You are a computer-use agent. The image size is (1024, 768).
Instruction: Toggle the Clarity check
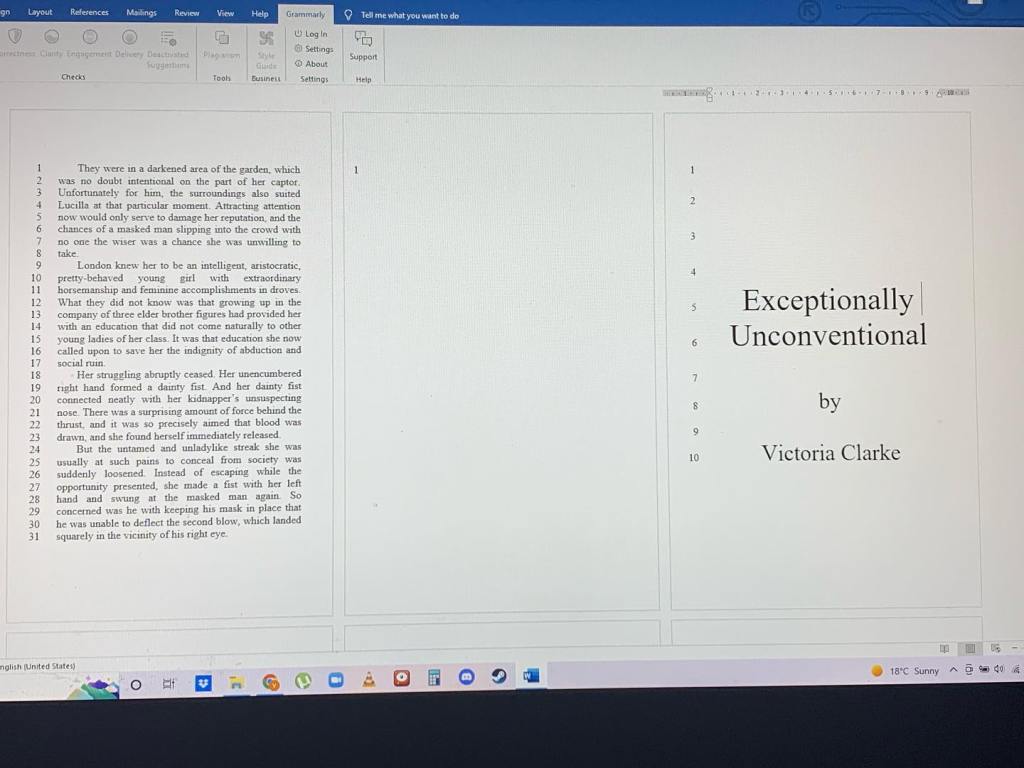[x=51, y=42]
